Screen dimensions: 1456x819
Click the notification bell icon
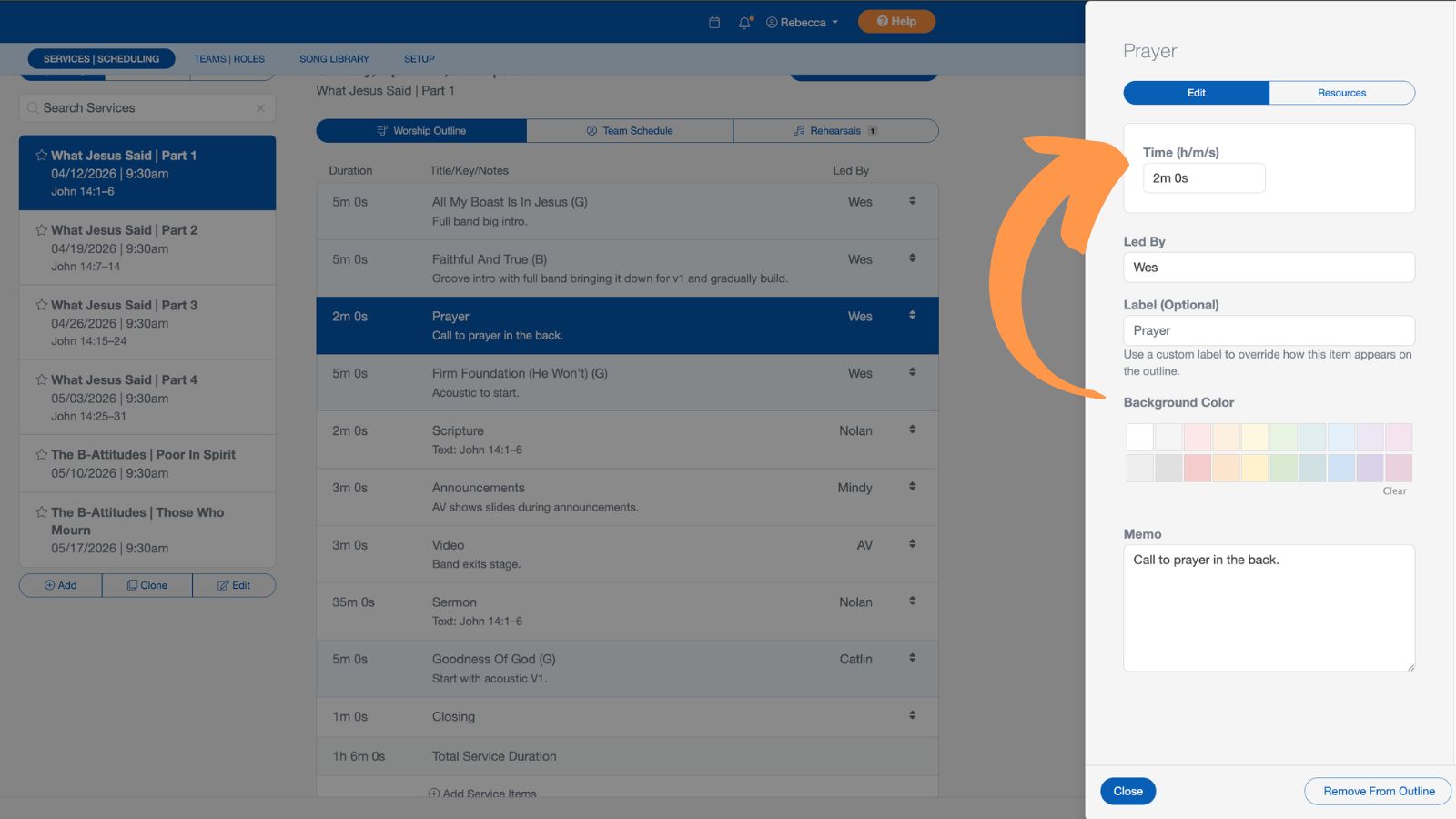tap(744, 22)
